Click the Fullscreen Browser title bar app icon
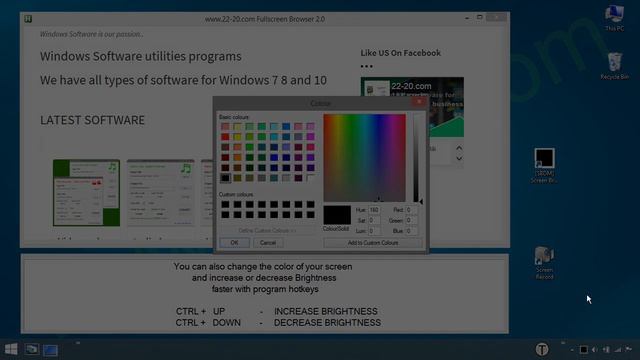This screenshot has height=360, width=640. [x=28, y=19]
